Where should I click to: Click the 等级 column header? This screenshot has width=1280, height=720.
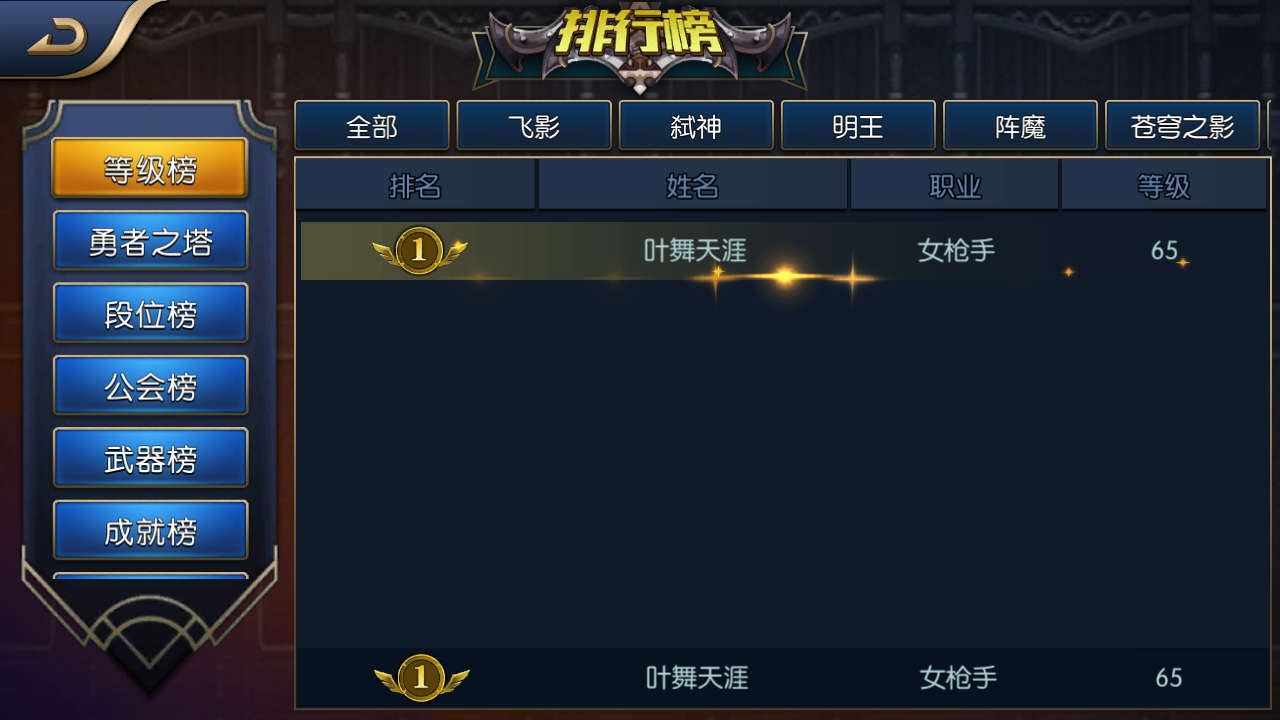click(x=1164, y=185)
